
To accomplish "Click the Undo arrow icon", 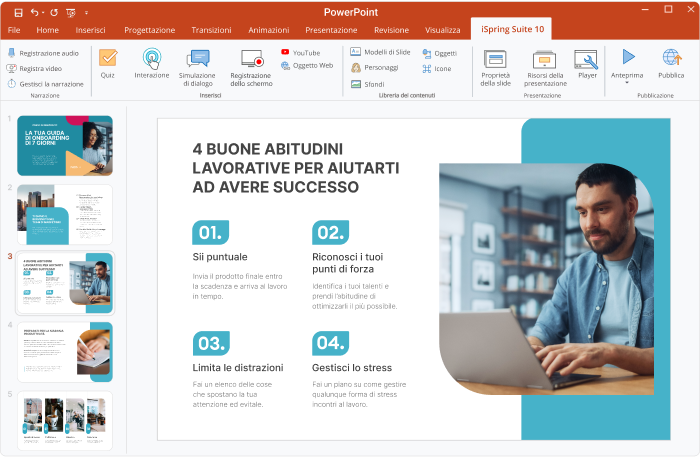I will pos(34,12).
